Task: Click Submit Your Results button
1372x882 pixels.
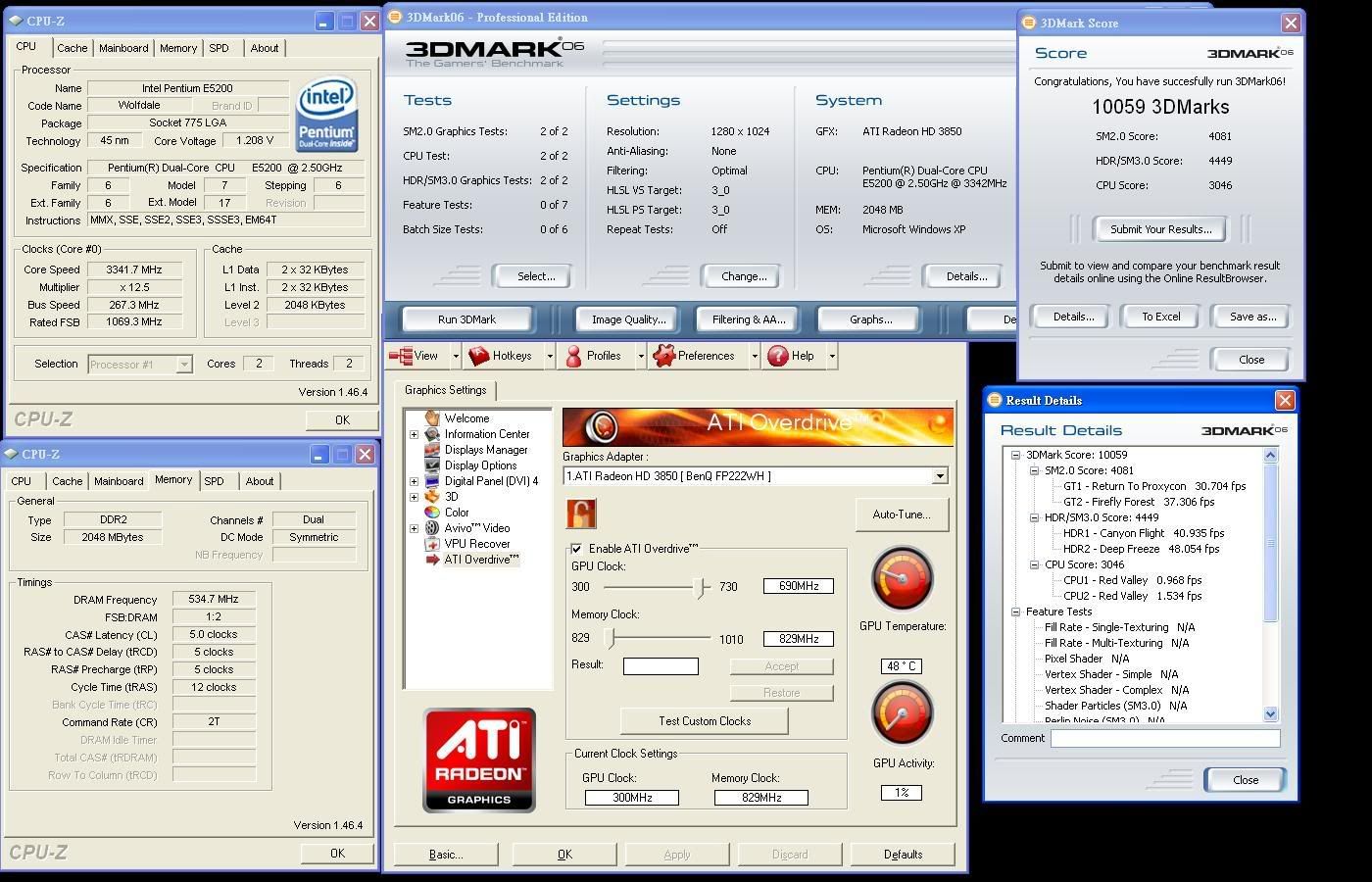Action: [1160, 229]
